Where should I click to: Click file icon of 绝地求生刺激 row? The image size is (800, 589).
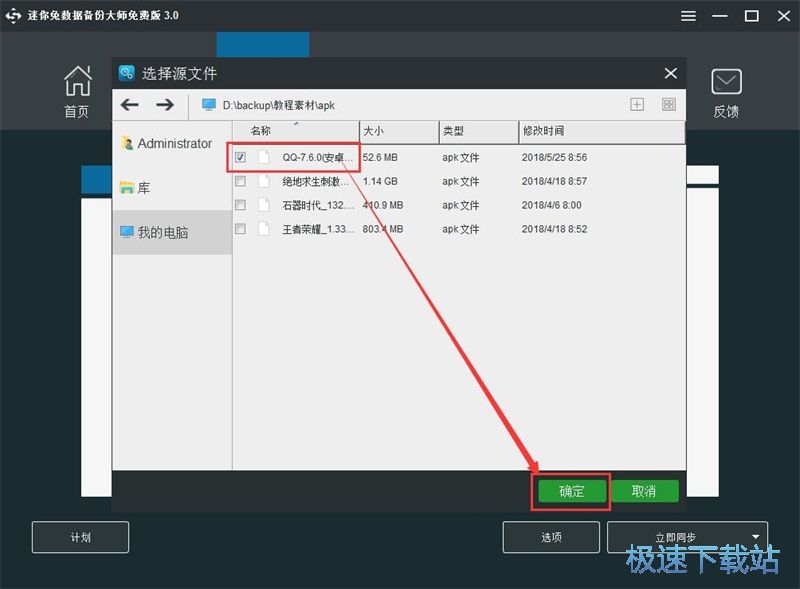(264, 181)
